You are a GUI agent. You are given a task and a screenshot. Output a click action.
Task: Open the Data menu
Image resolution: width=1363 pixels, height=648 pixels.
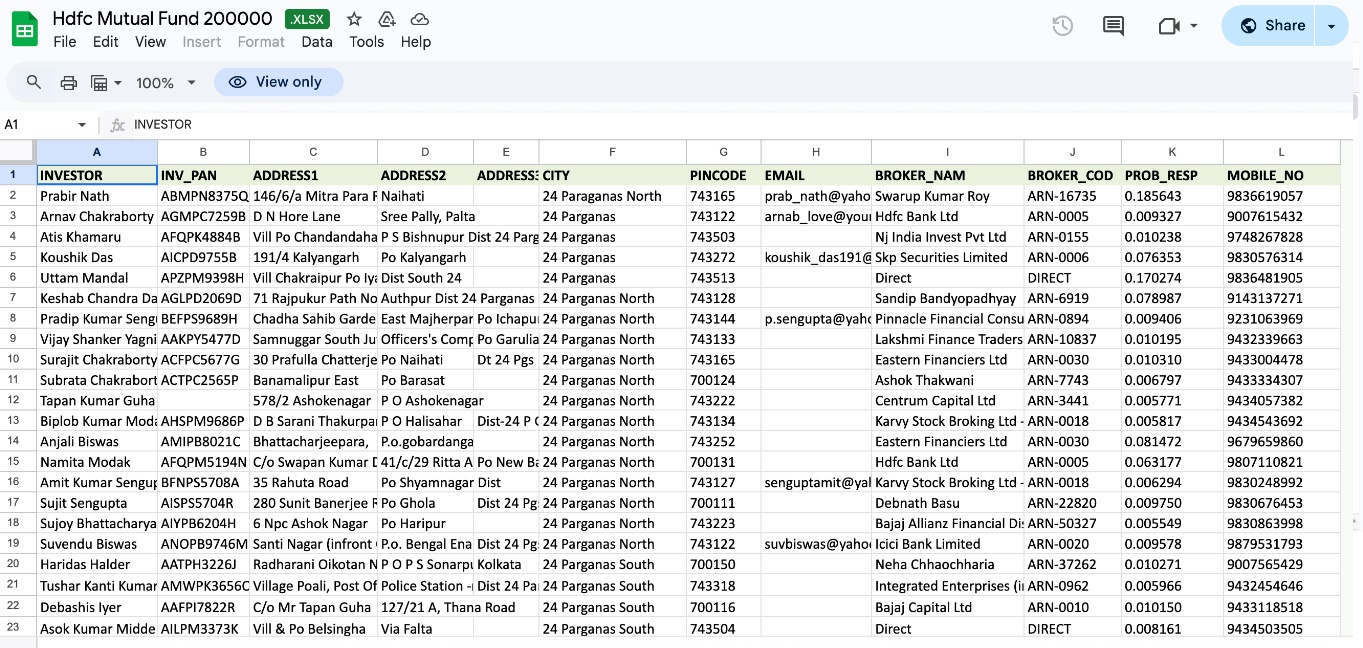316,42
